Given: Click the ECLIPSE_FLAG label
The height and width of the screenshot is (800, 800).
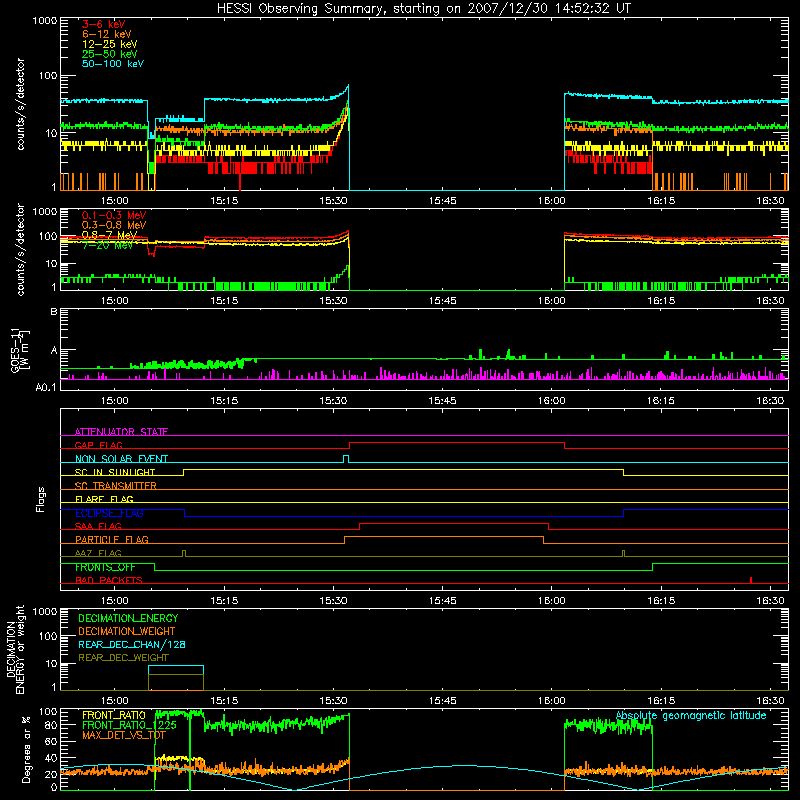Looking at the screenshot, I should [109, 513].
